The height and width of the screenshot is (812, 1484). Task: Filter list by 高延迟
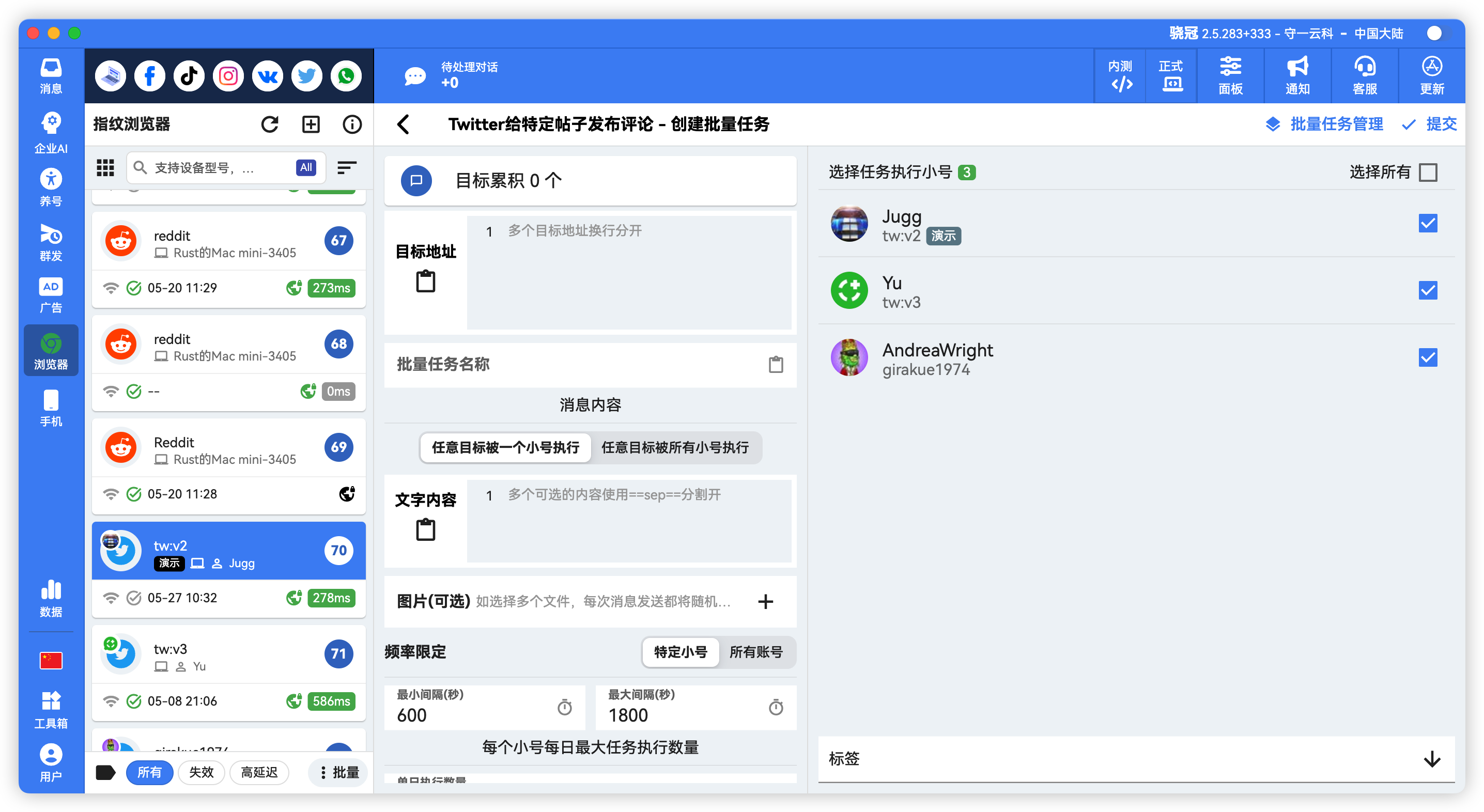[x=259, y=772]
